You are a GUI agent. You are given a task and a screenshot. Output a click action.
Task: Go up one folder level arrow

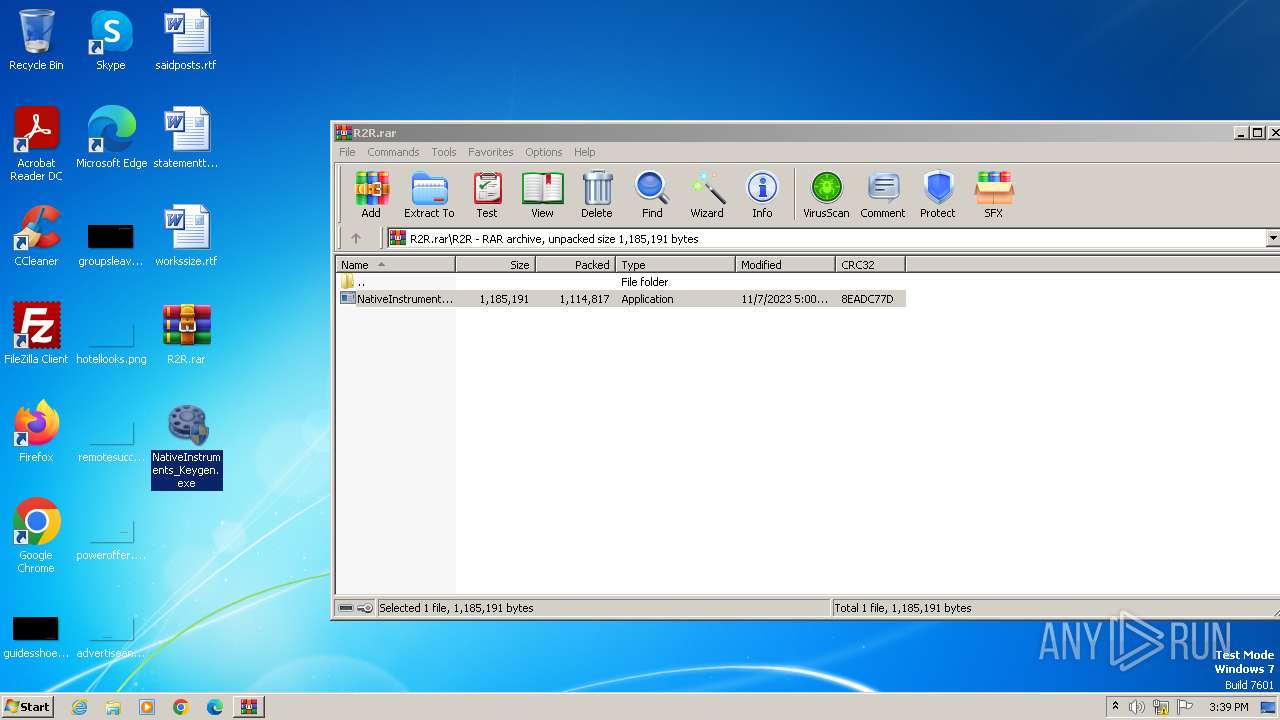point(355,238)
